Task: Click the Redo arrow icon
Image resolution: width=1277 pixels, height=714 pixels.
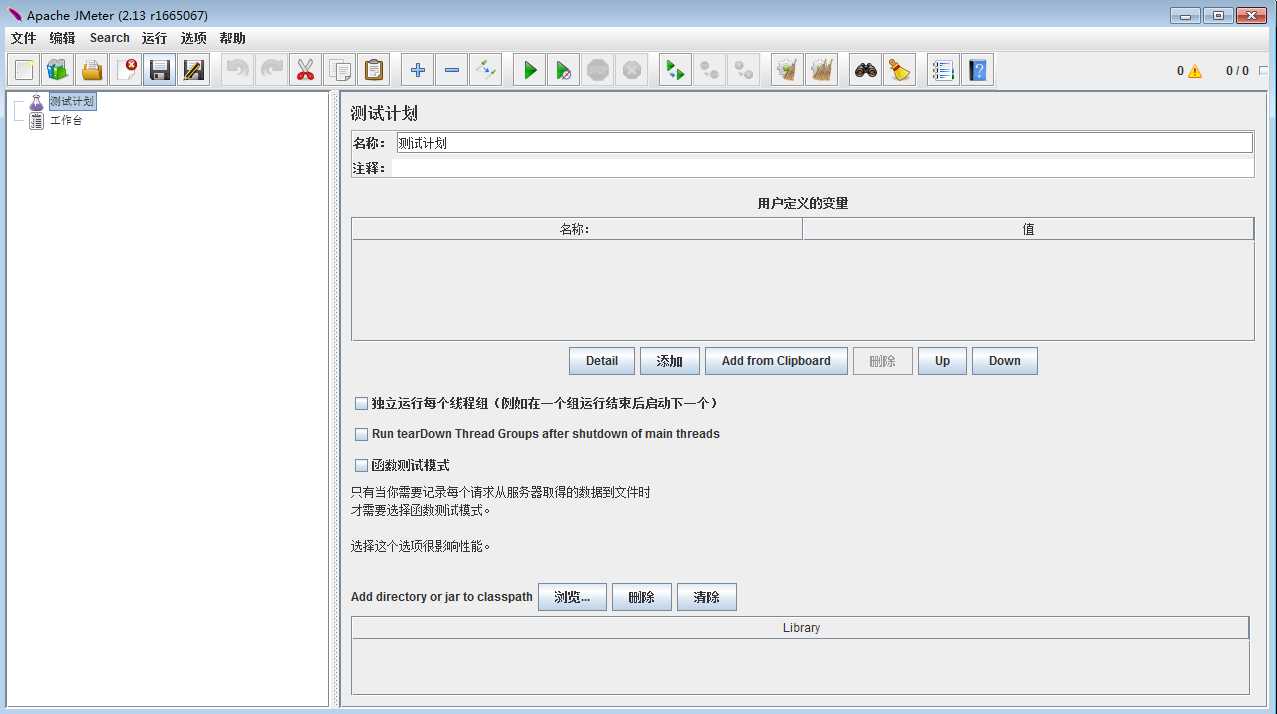Action: coord(272,70)
